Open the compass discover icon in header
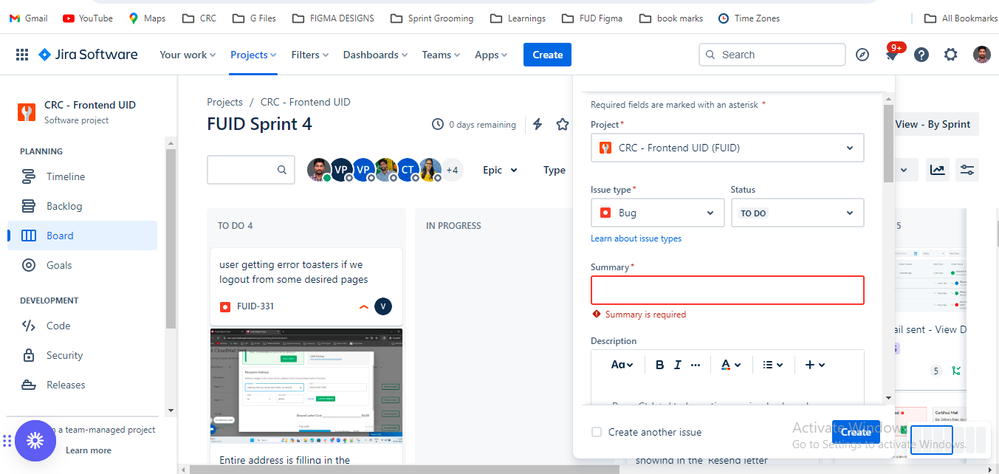The height and width of the screenshot is (474, 999). click(x=862, y=55)
